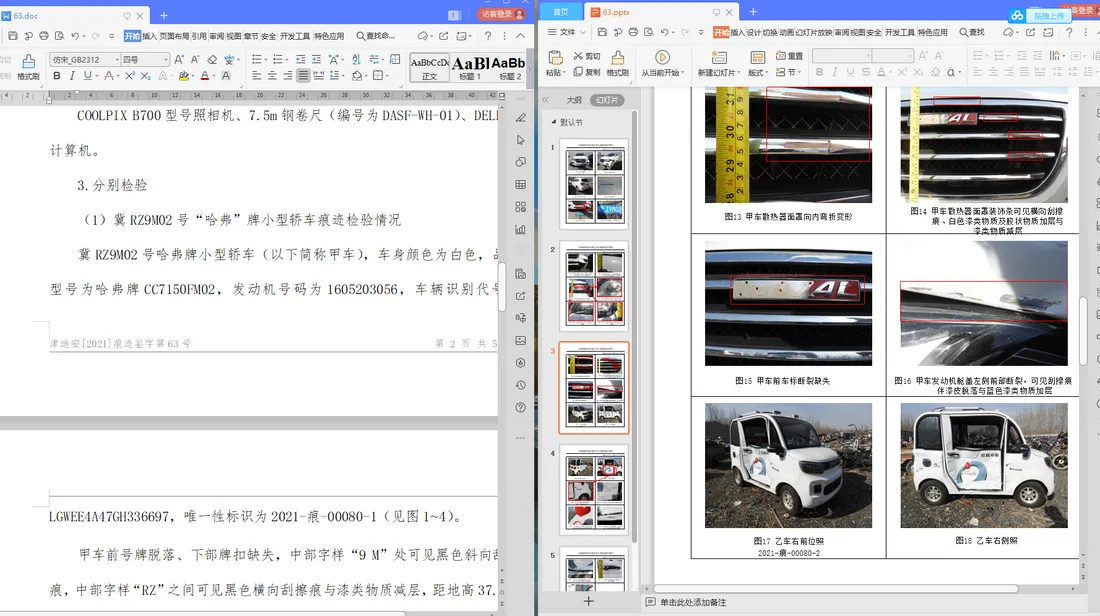Switch slide panel to Outline (大纲) view
The width and height of the screenshot is (1100, 616).
tap(574, 100)
